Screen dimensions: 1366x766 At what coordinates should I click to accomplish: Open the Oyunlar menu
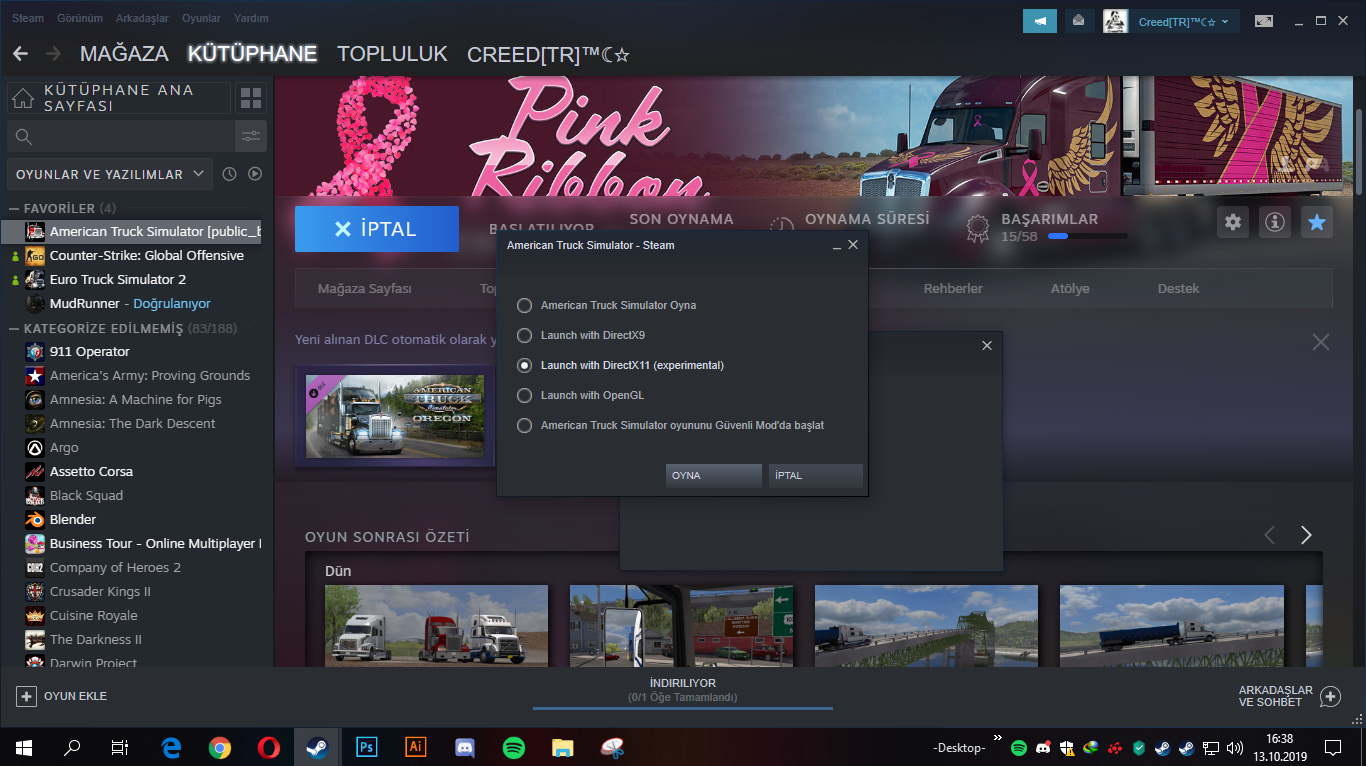(201, 18)
